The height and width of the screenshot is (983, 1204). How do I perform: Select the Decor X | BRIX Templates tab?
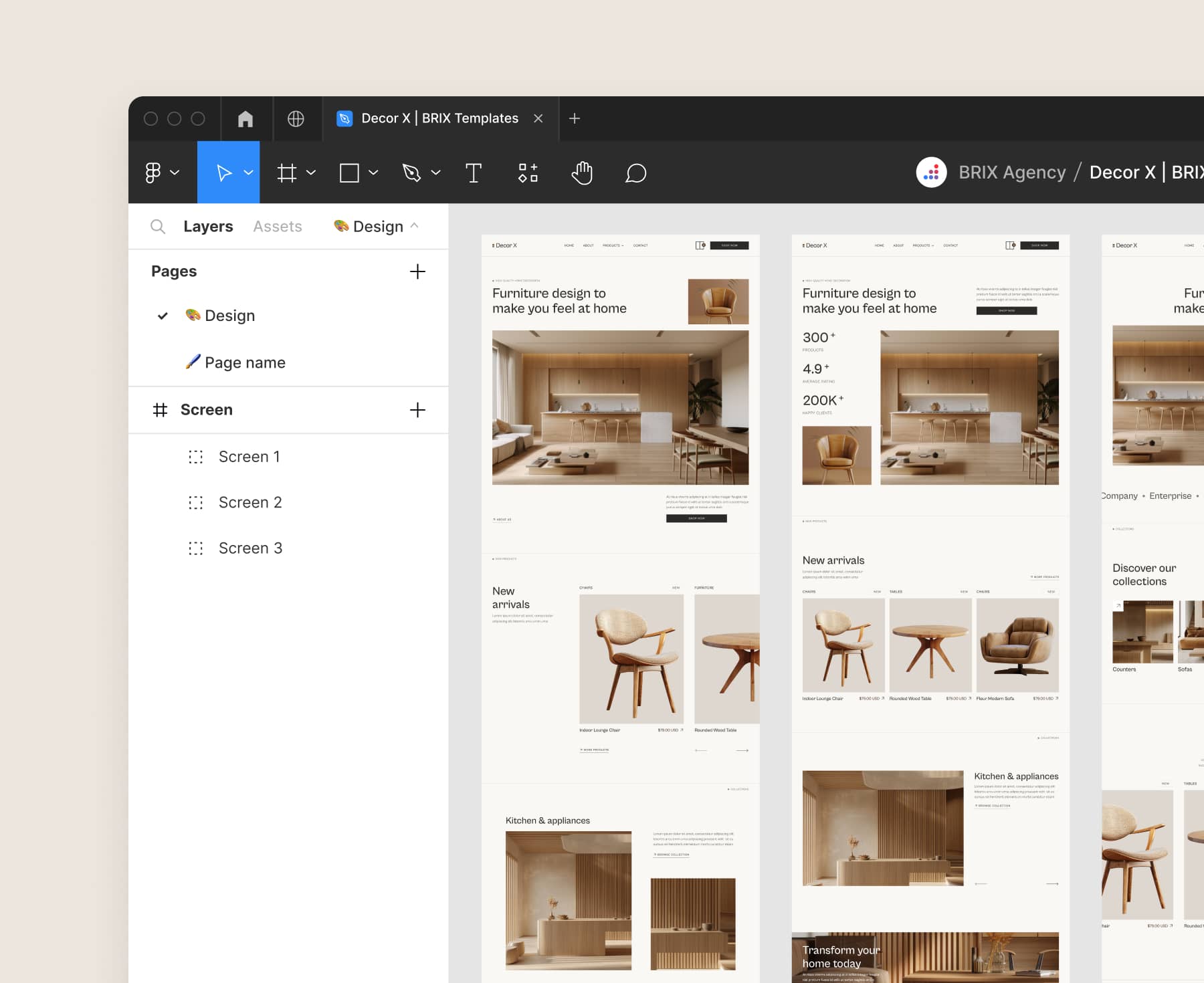click(x=440, y=118)
